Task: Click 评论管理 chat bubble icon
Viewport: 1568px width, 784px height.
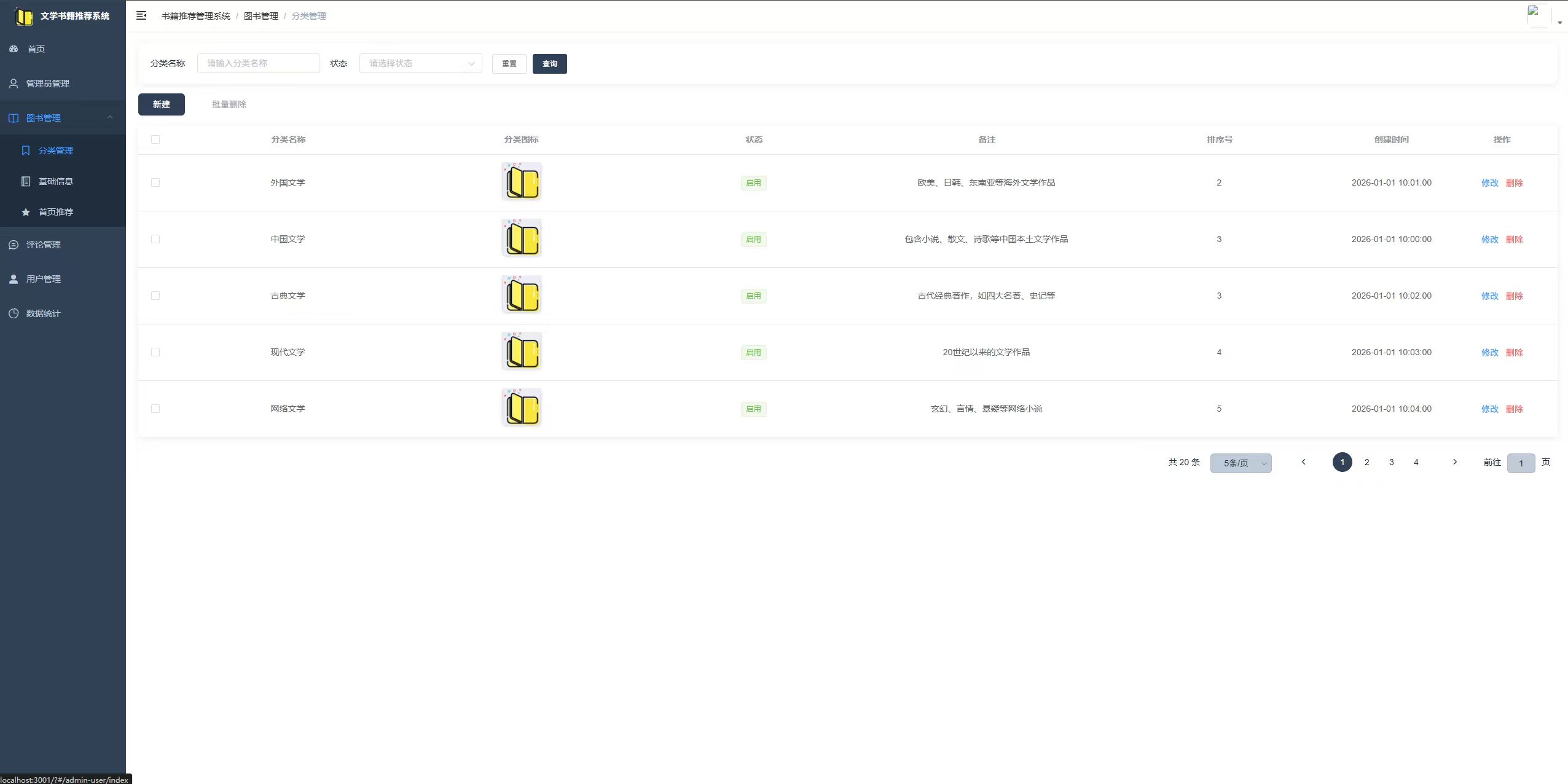Action: click(x=14, y=245)
